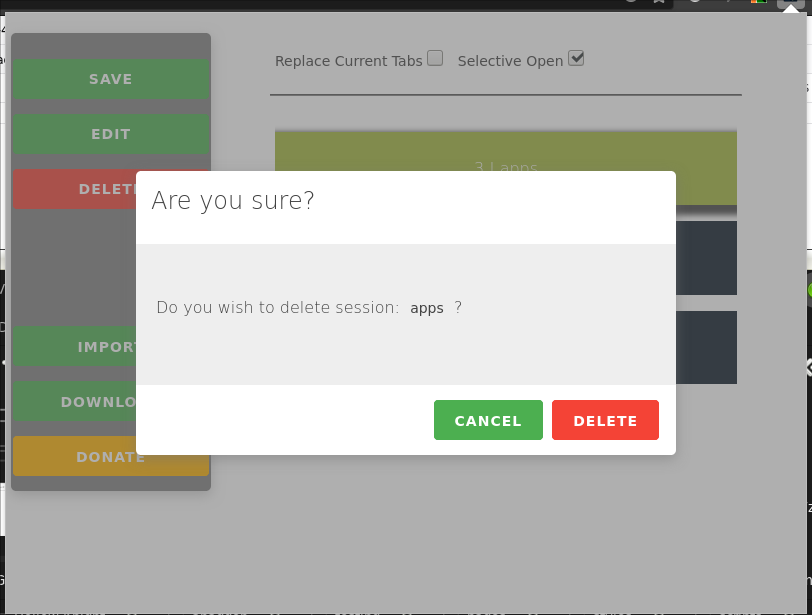Click the SAVE button in sidebar

(x=111, y=79)
